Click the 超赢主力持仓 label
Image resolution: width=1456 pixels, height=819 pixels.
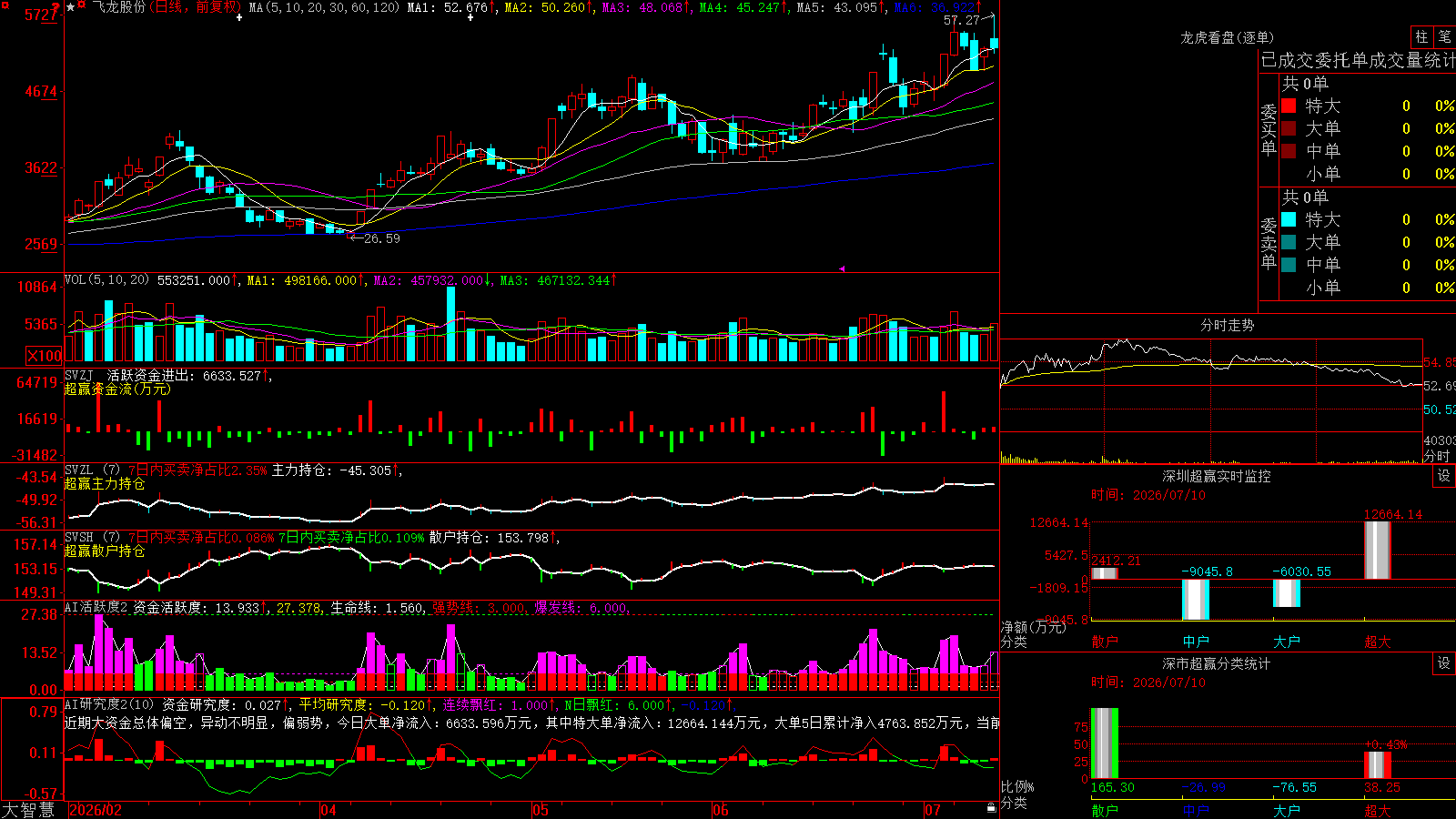105,484
